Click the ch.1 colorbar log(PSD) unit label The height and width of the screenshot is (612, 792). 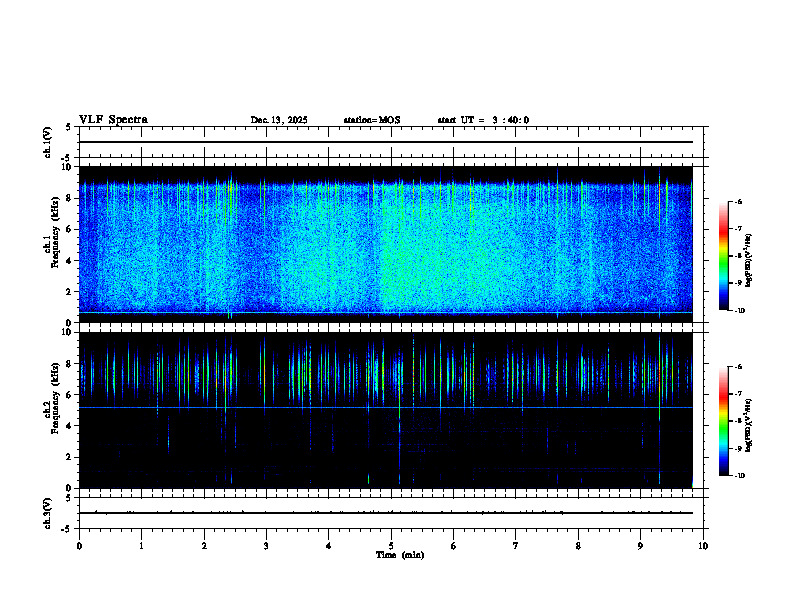[x=749, y=261]
